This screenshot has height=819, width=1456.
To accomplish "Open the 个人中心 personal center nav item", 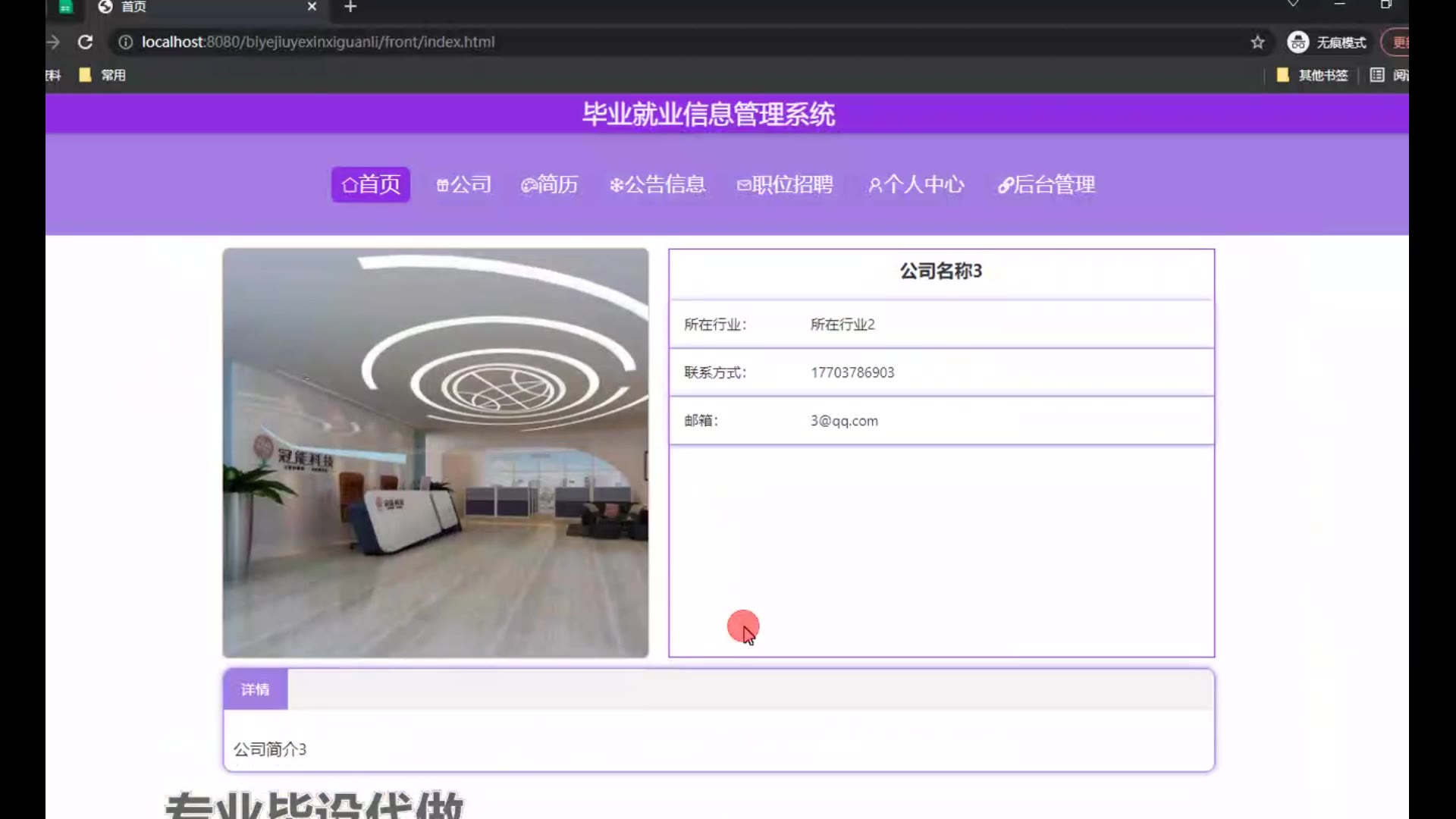I will click(x=915, y=184).
